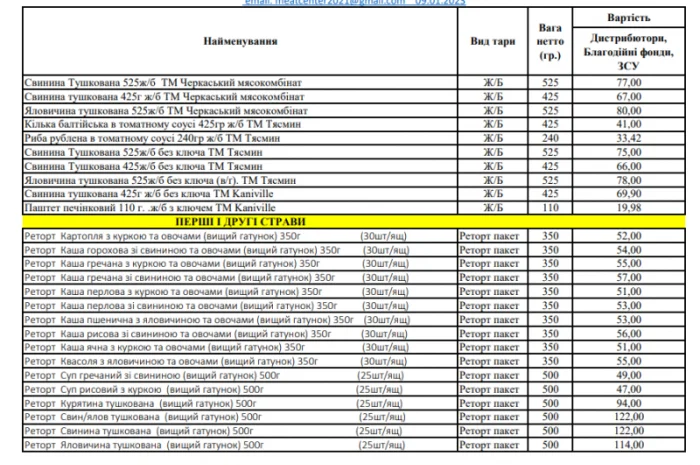This screenshot has width=700, height=465.
Task: Click the 'Вага нетто (гр.)' column header
Action: [x=549, y=42]
